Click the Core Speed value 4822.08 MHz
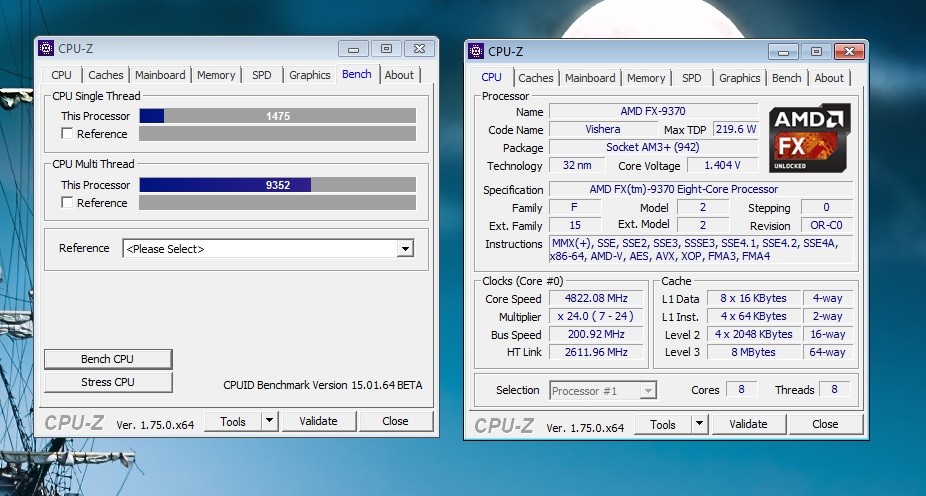The image size is (926, 496). click(596, 298)
